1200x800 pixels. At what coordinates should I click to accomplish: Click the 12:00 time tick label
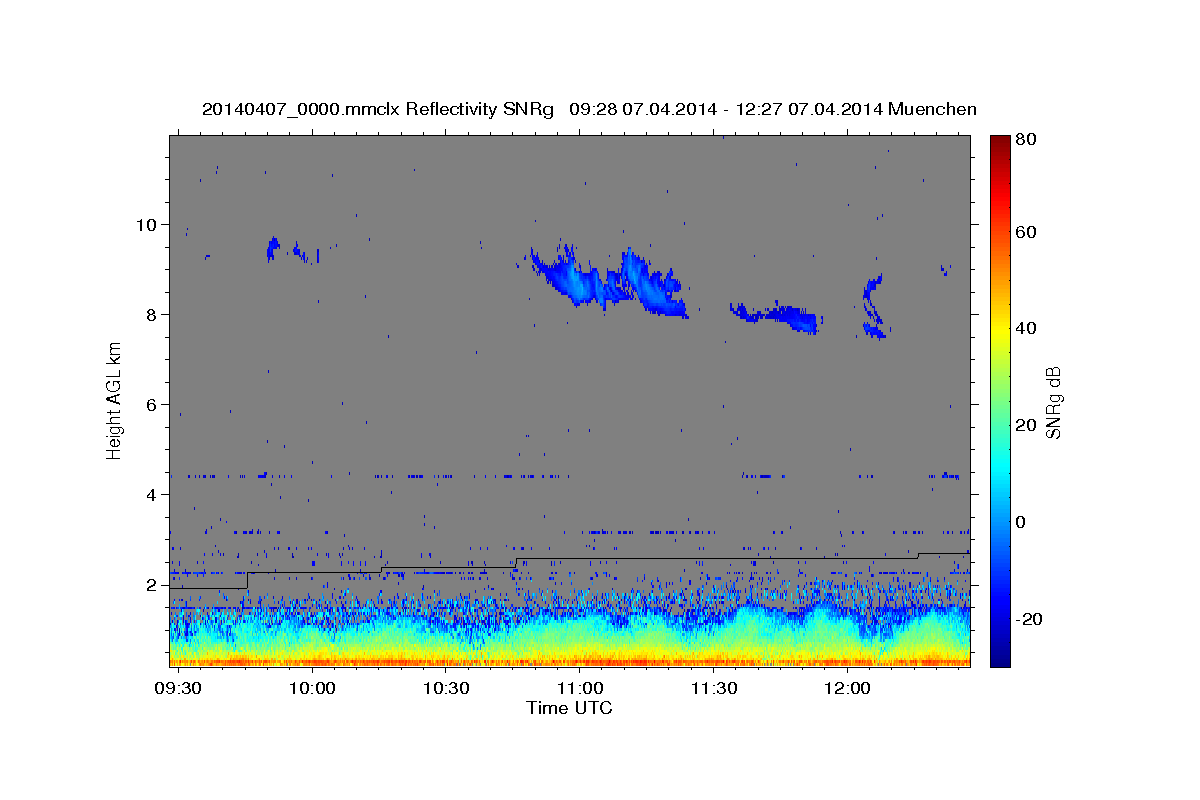tap(847, 690)
